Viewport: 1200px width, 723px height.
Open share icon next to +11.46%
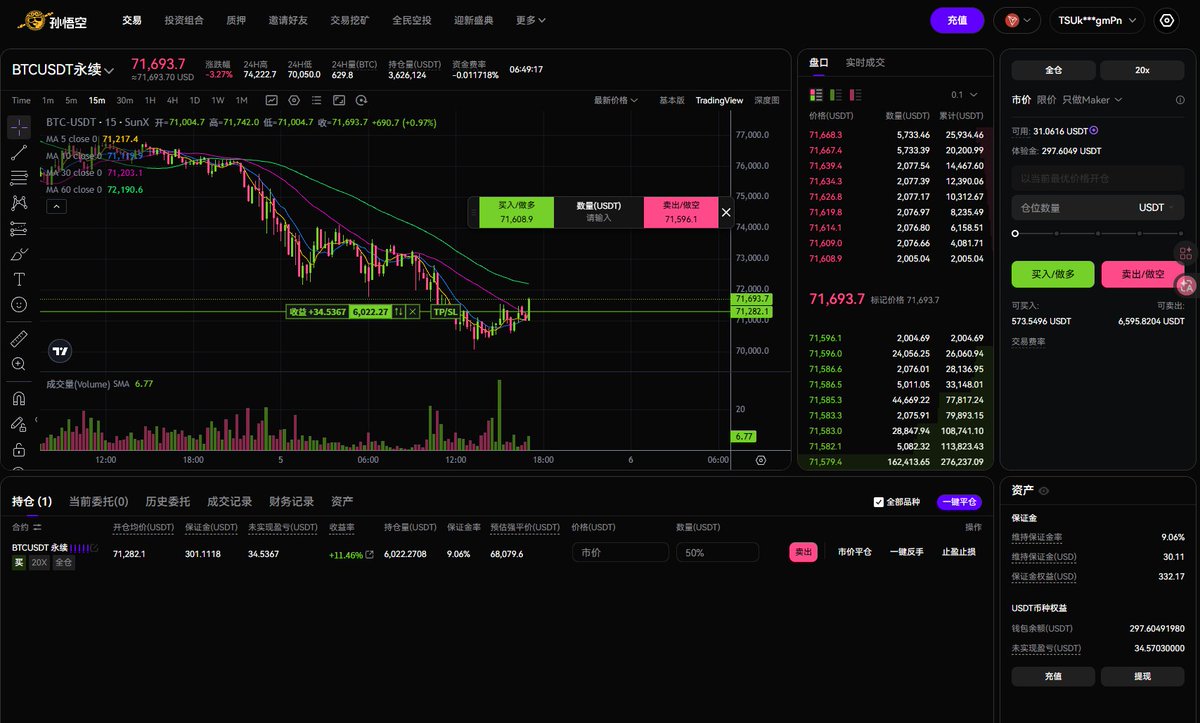coord(369,554)
